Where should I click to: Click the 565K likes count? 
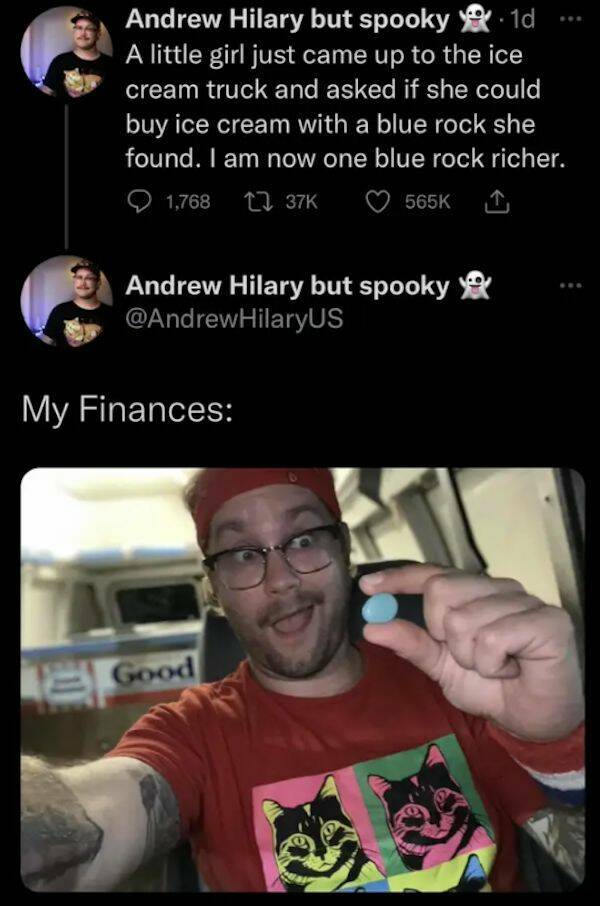coord(427,202)
